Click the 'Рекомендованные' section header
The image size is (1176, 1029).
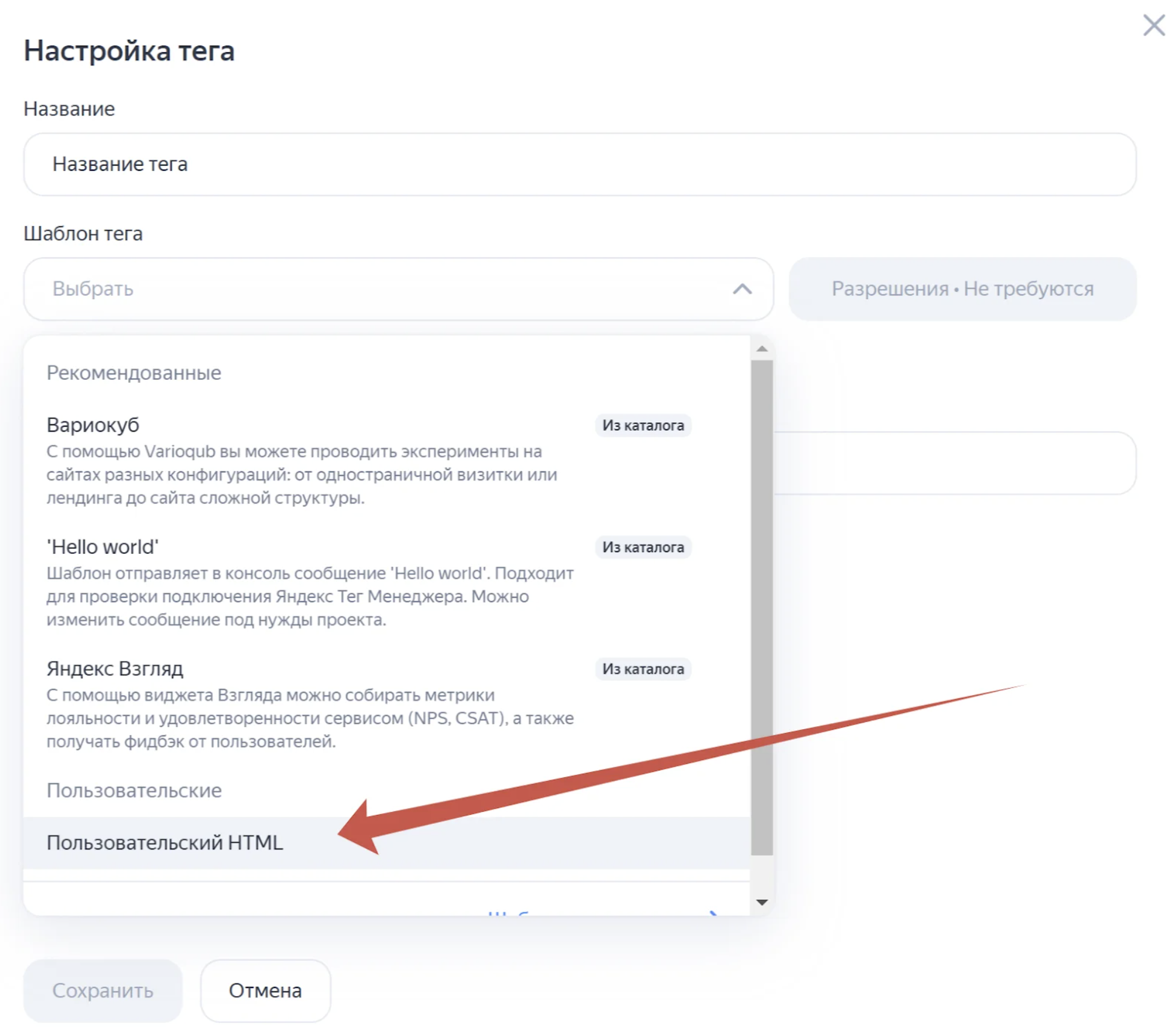(x=134, y=373)
